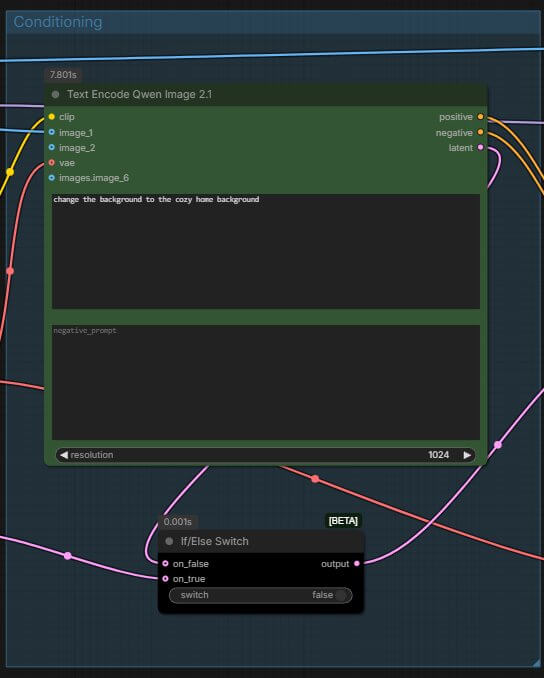Click the negative output socket

click(x=480, y=132)
